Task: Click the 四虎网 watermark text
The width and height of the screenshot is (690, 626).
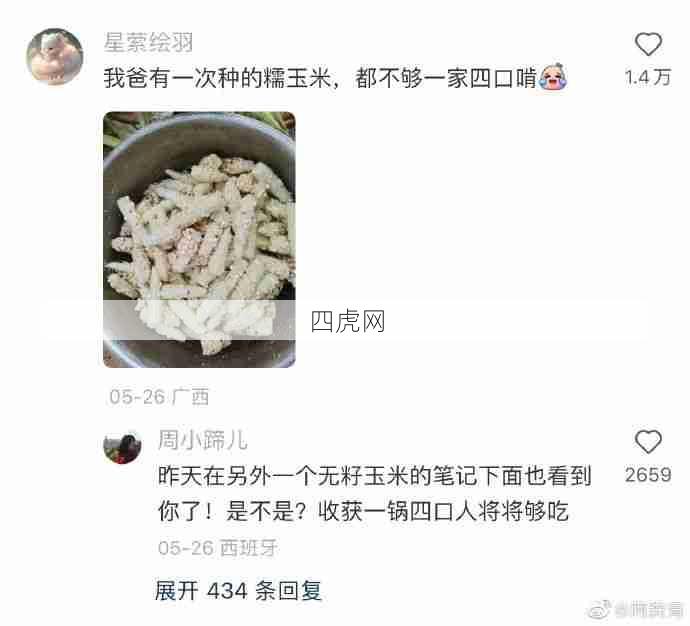Action: (x=348, y=321)
